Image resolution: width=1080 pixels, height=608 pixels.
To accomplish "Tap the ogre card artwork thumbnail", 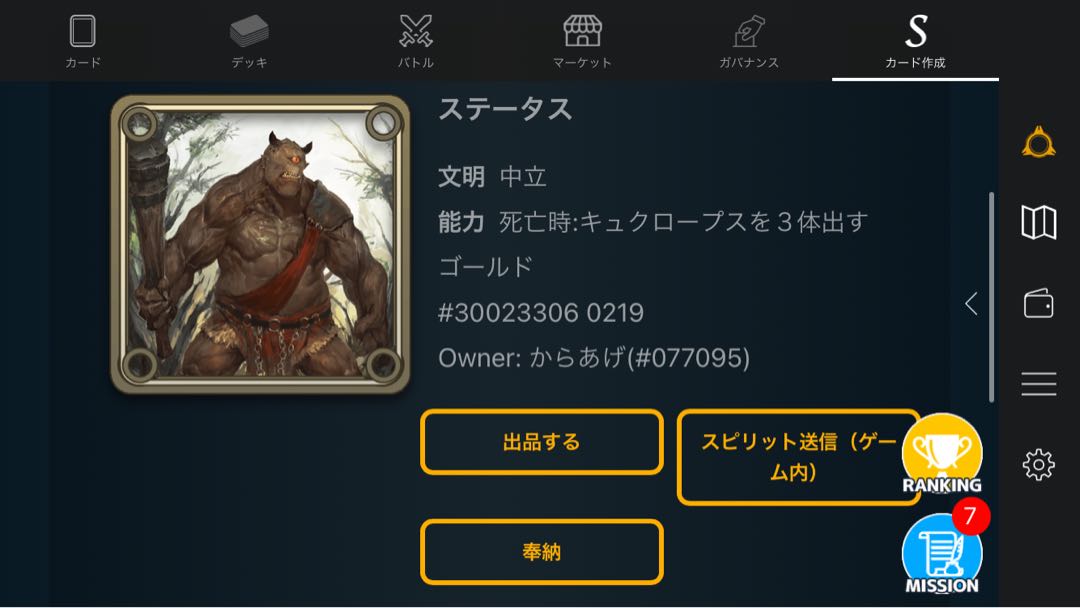I will (260, 244).
